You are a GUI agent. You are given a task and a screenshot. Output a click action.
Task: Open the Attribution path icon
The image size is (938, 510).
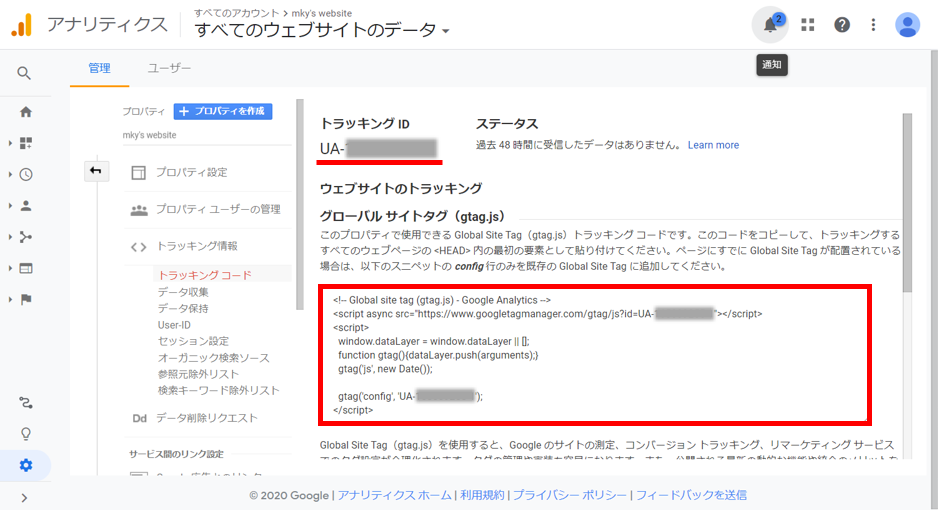(x=26, y=402)
